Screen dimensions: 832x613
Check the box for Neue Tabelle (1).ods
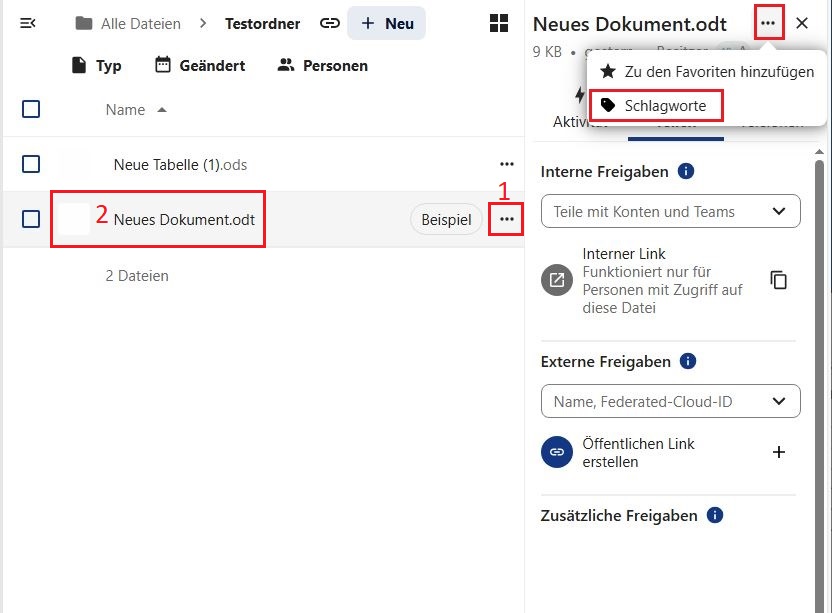(31, 164)
